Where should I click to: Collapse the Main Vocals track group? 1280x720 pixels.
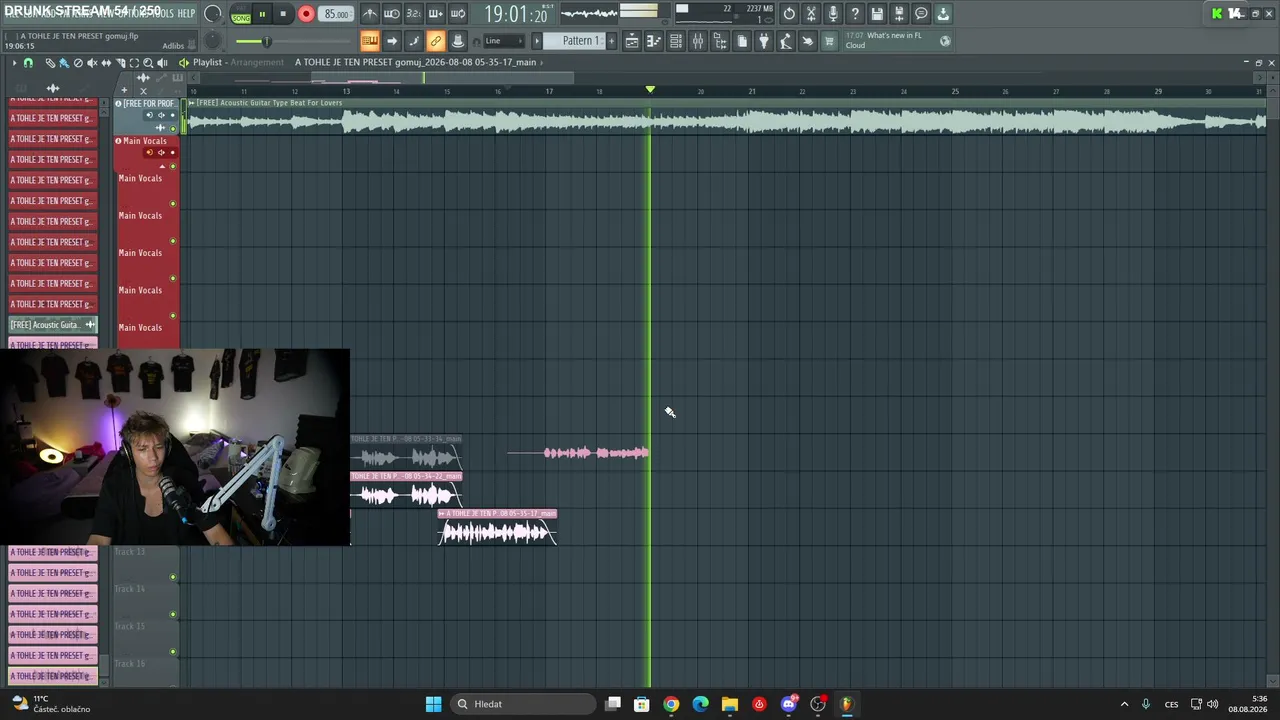(x=163, y=166)
